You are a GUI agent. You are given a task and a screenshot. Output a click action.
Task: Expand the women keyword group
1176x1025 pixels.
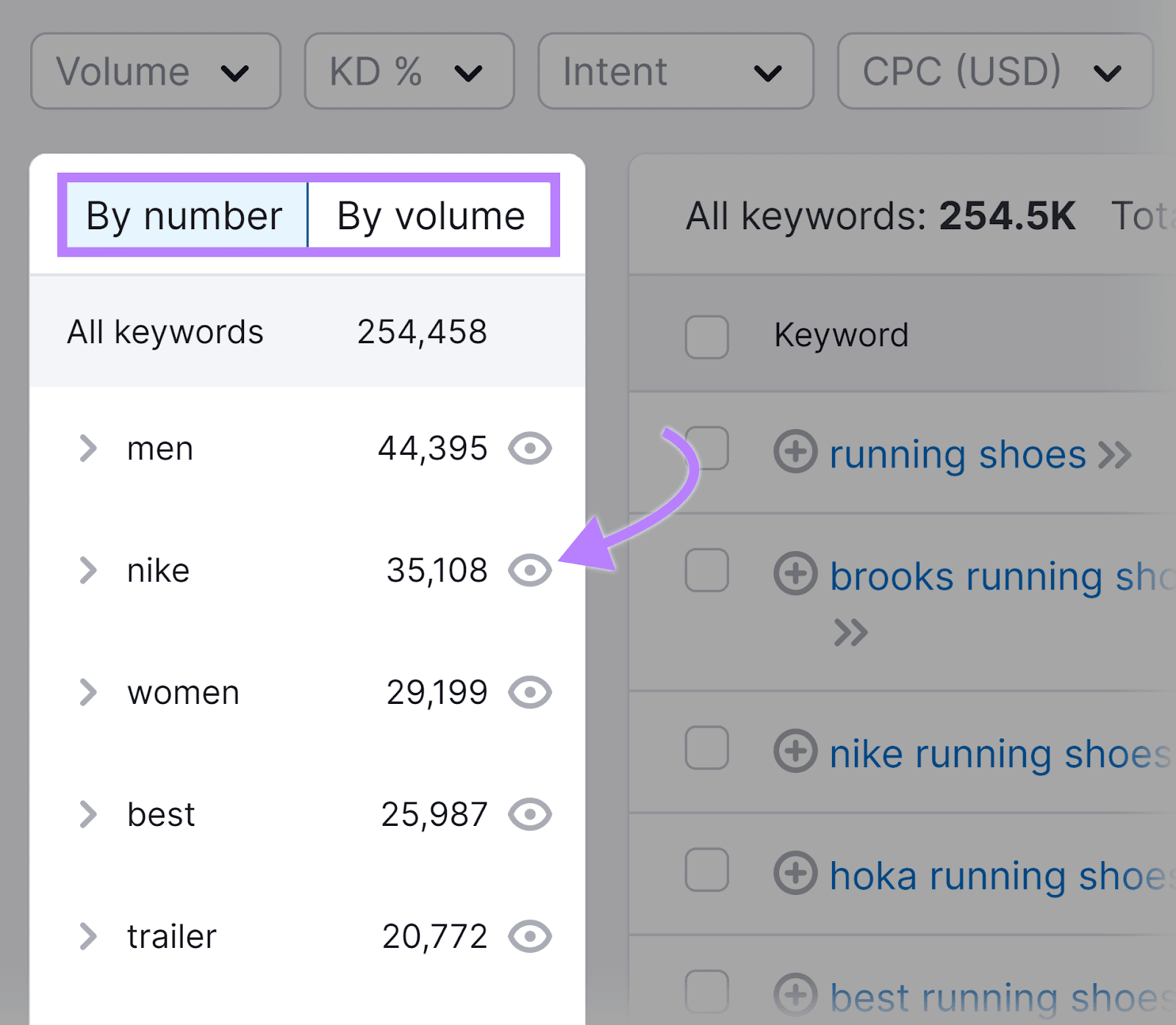coord(87,692)
